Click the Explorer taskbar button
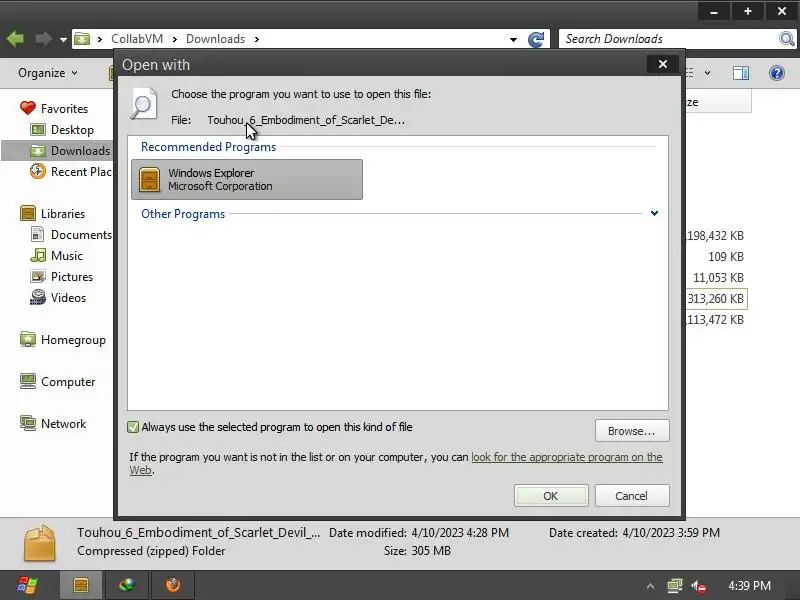This screenshot has height=600, width=800. pos(81,585)
